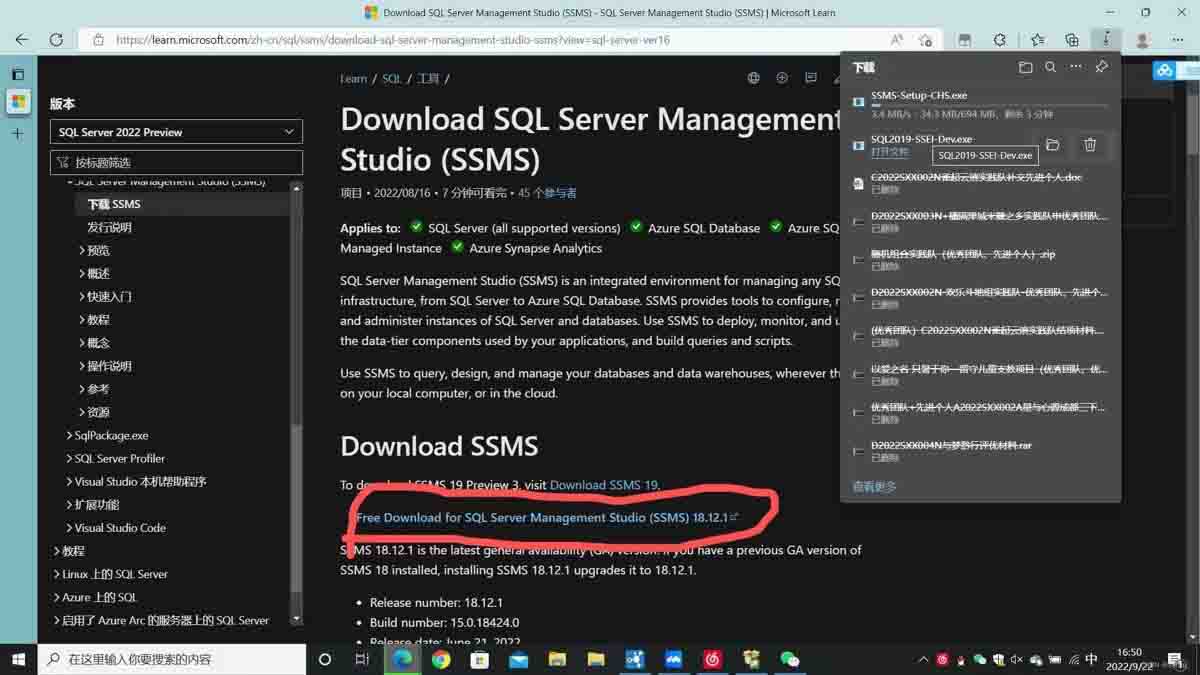Select 发行说明 in the sidebar tree
The width and height of the screenshot is (1200, 675).
click(109, 227)
